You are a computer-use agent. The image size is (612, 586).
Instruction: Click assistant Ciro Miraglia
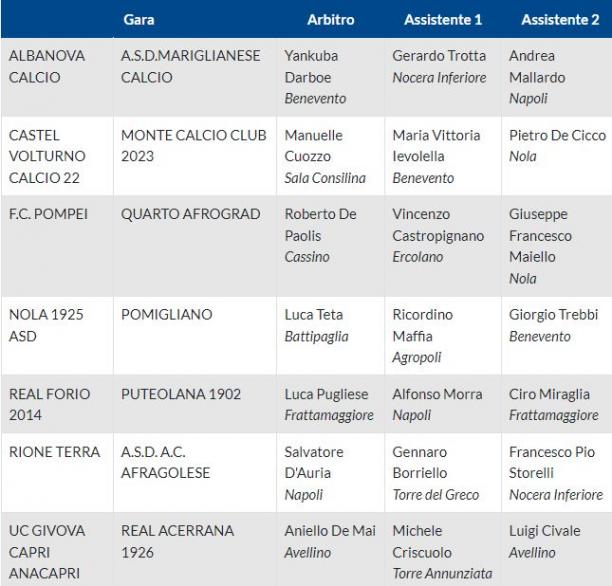pos(549,394)
